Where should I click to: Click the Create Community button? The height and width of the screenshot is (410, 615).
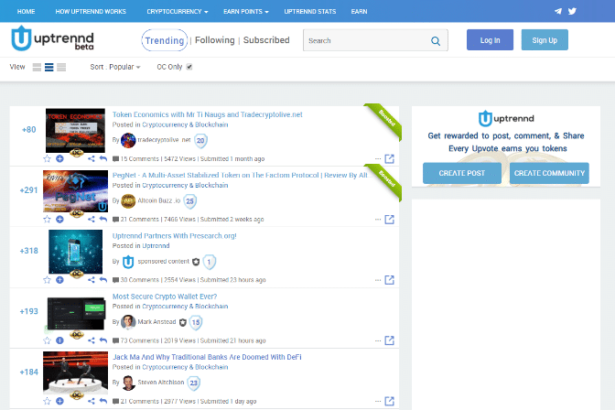(x=549, y=173)
